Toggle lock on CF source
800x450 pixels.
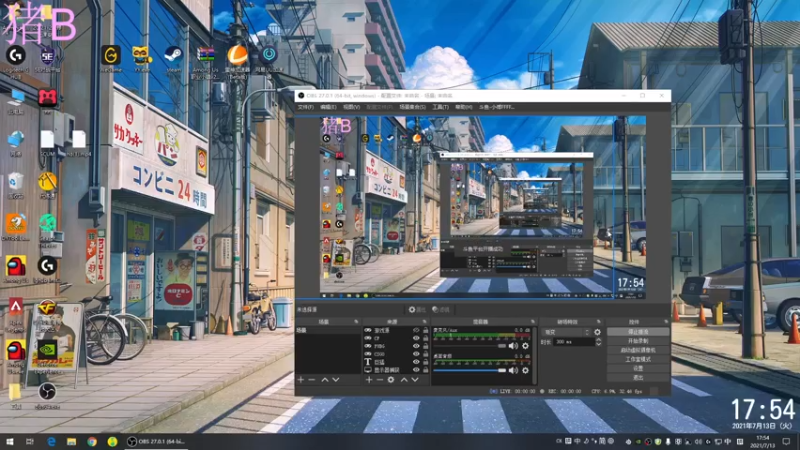[426, 338]
